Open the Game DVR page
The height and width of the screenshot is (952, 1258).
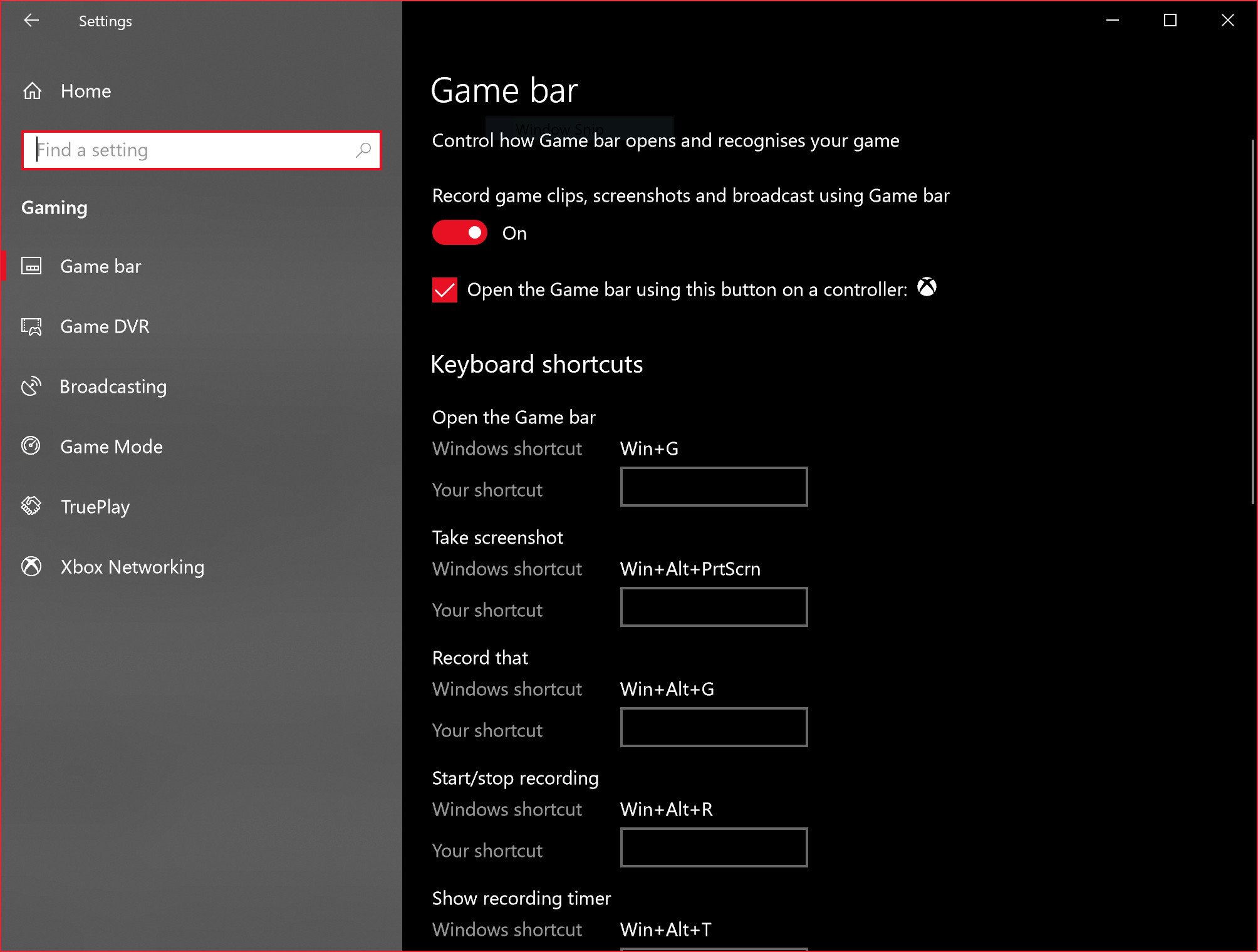click(x=104, y=326)
